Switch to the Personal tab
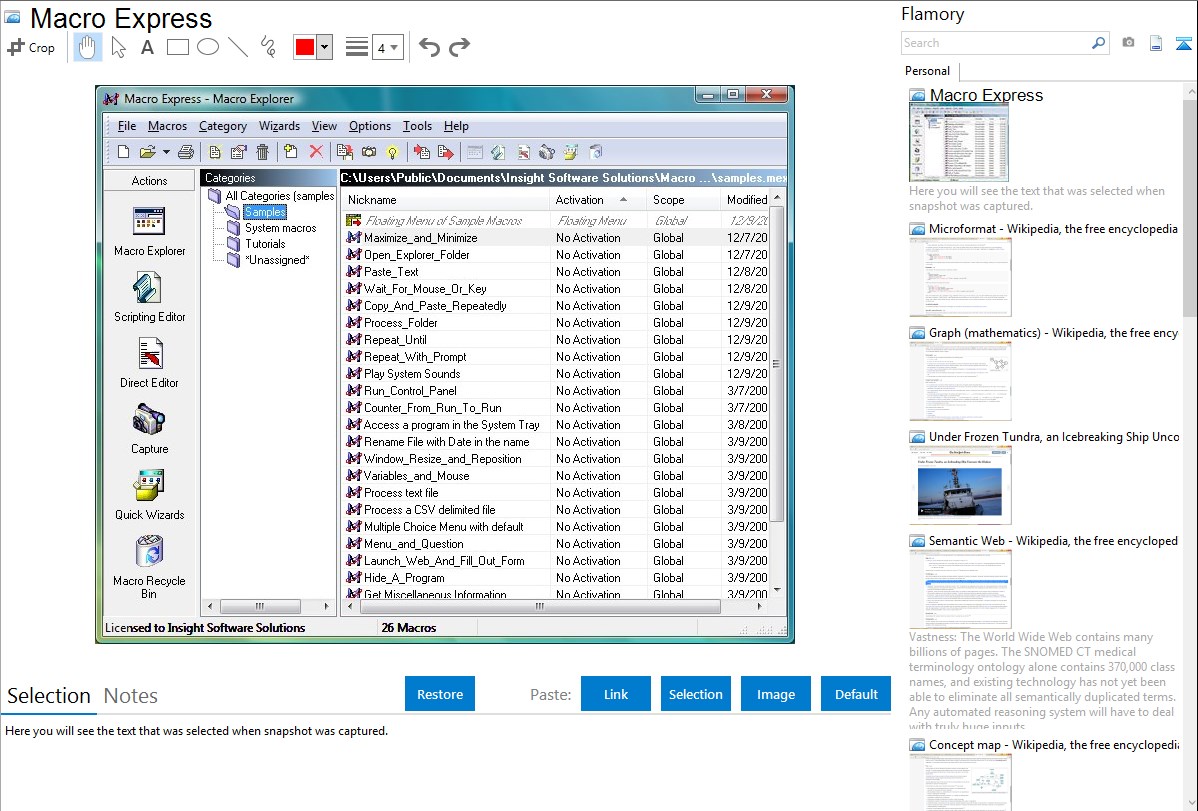 tap(928, 71)
